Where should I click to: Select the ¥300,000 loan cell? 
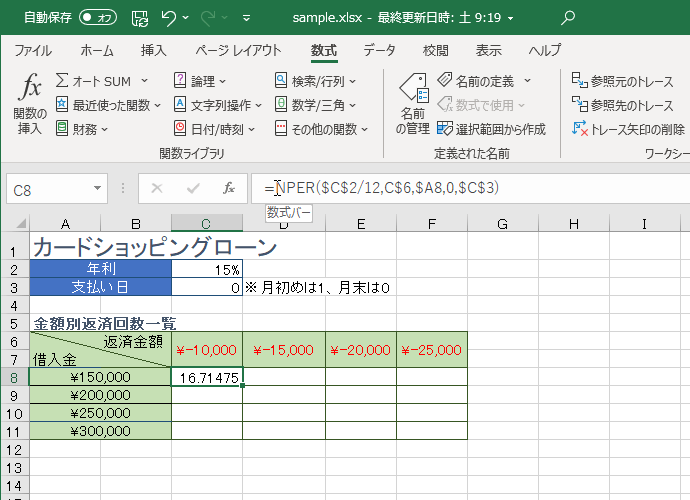coord(100,431)
